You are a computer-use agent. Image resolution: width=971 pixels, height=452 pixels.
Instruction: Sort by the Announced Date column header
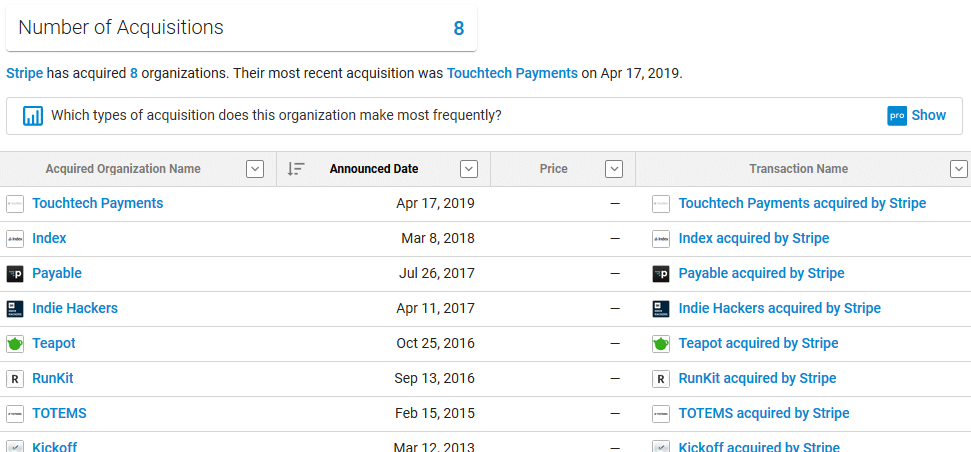coord(374,169)
